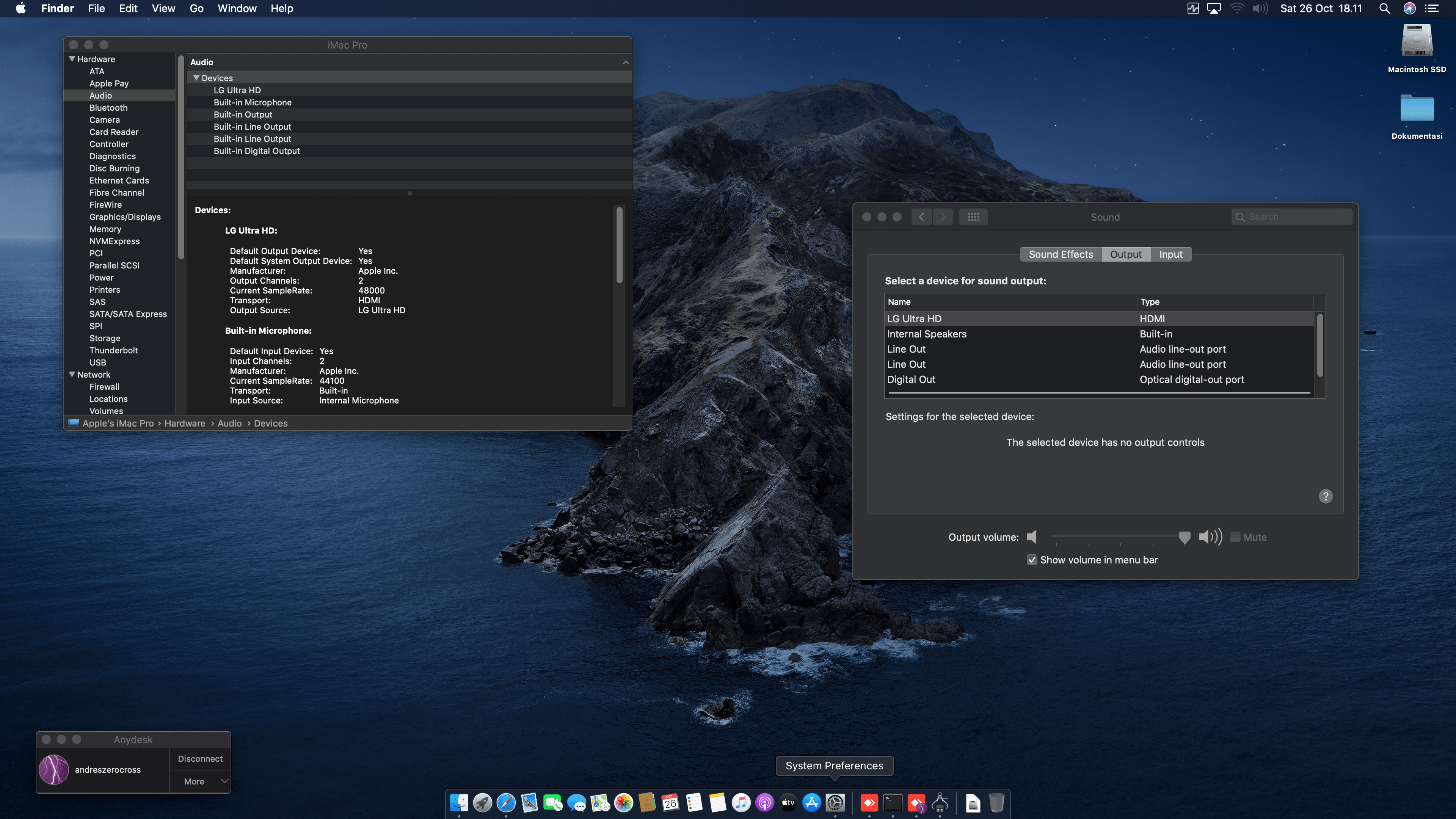Screen dimensions: 1456x819
Task: Click the sidebar scrollbar in iMac Pro window
Action: pos(182,158)
